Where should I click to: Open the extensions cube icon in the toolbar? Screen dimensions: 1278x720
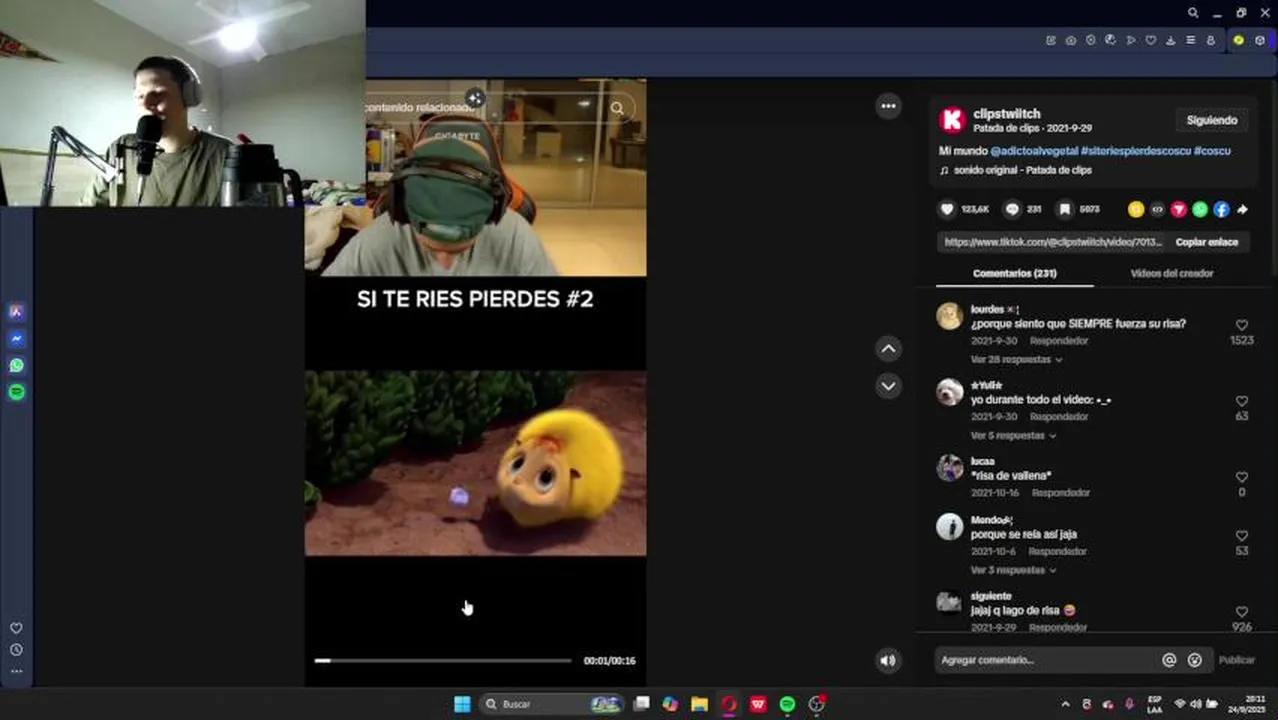[1260, 40]
